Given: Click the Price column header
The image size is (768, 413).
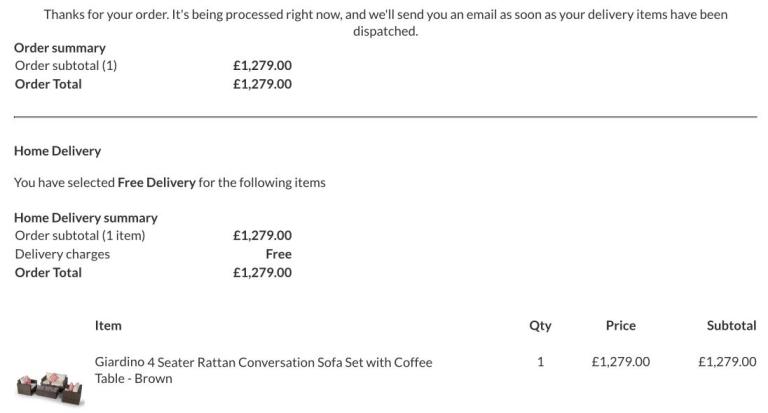Looking at the screenshot, I should [x=620, y=325].
